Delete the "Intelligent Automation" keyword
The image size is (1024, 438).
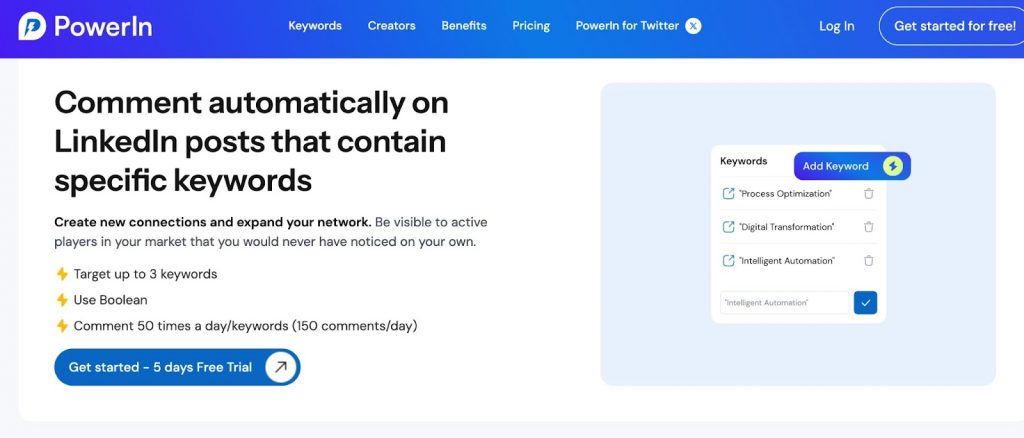click(868, 261)
